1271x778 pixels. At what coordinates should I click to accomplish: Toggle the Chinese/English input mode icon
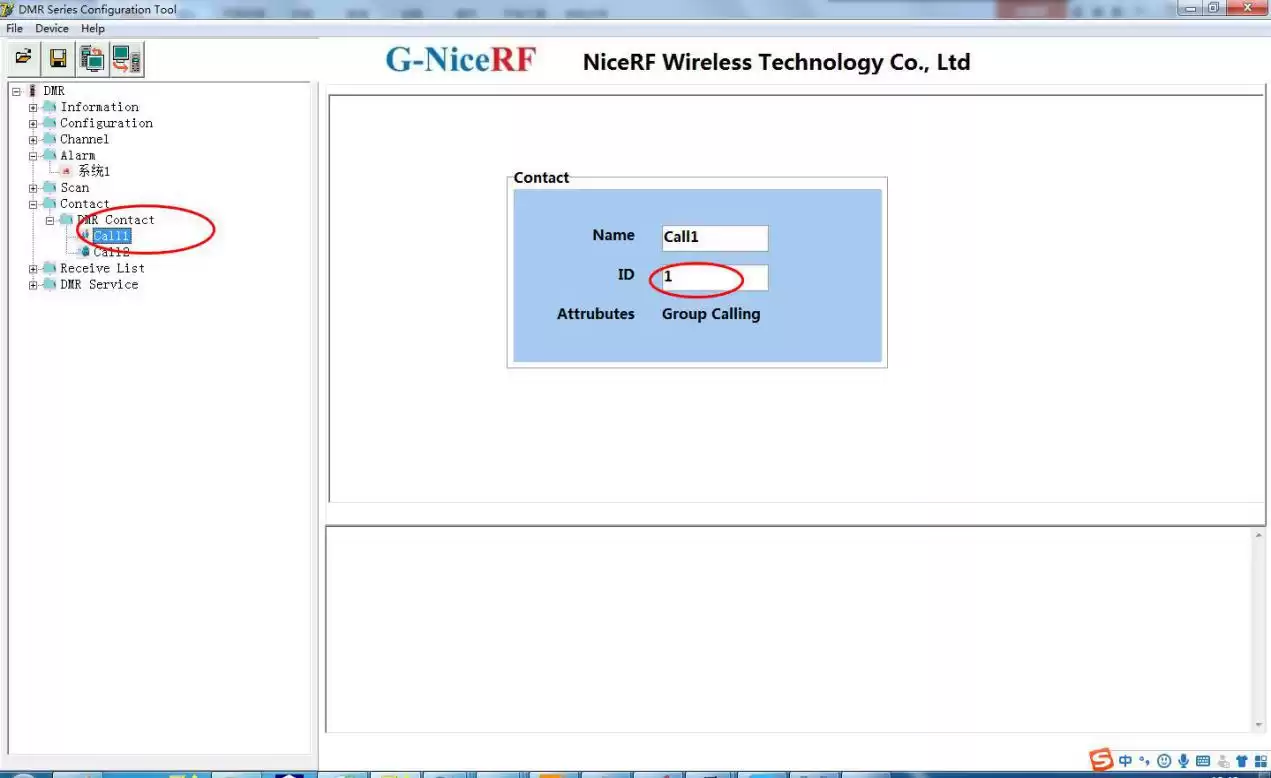pos(1126,762)
